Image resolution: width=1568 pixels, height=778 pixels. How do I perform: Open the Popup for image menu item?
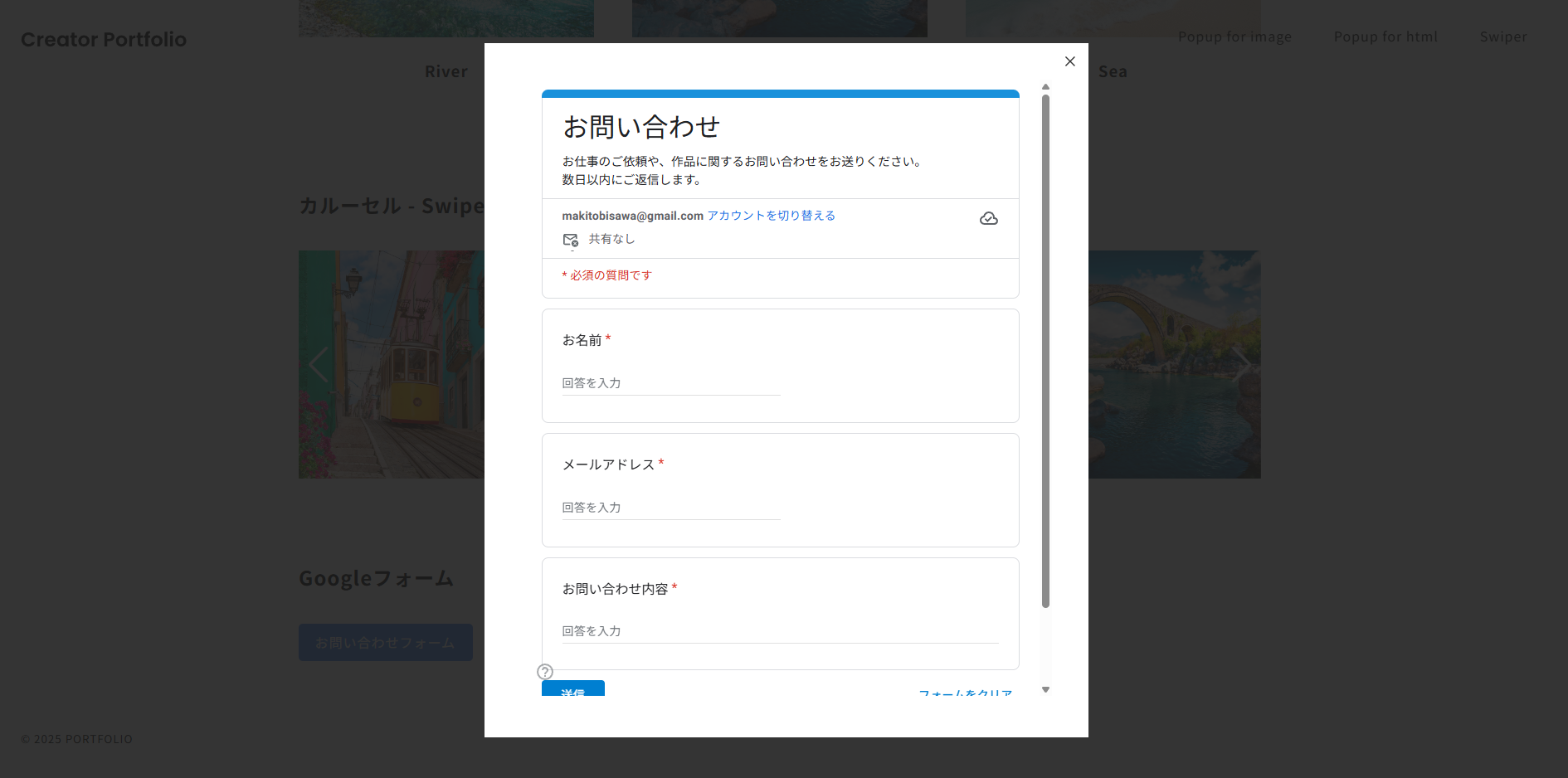[1234, 37]
